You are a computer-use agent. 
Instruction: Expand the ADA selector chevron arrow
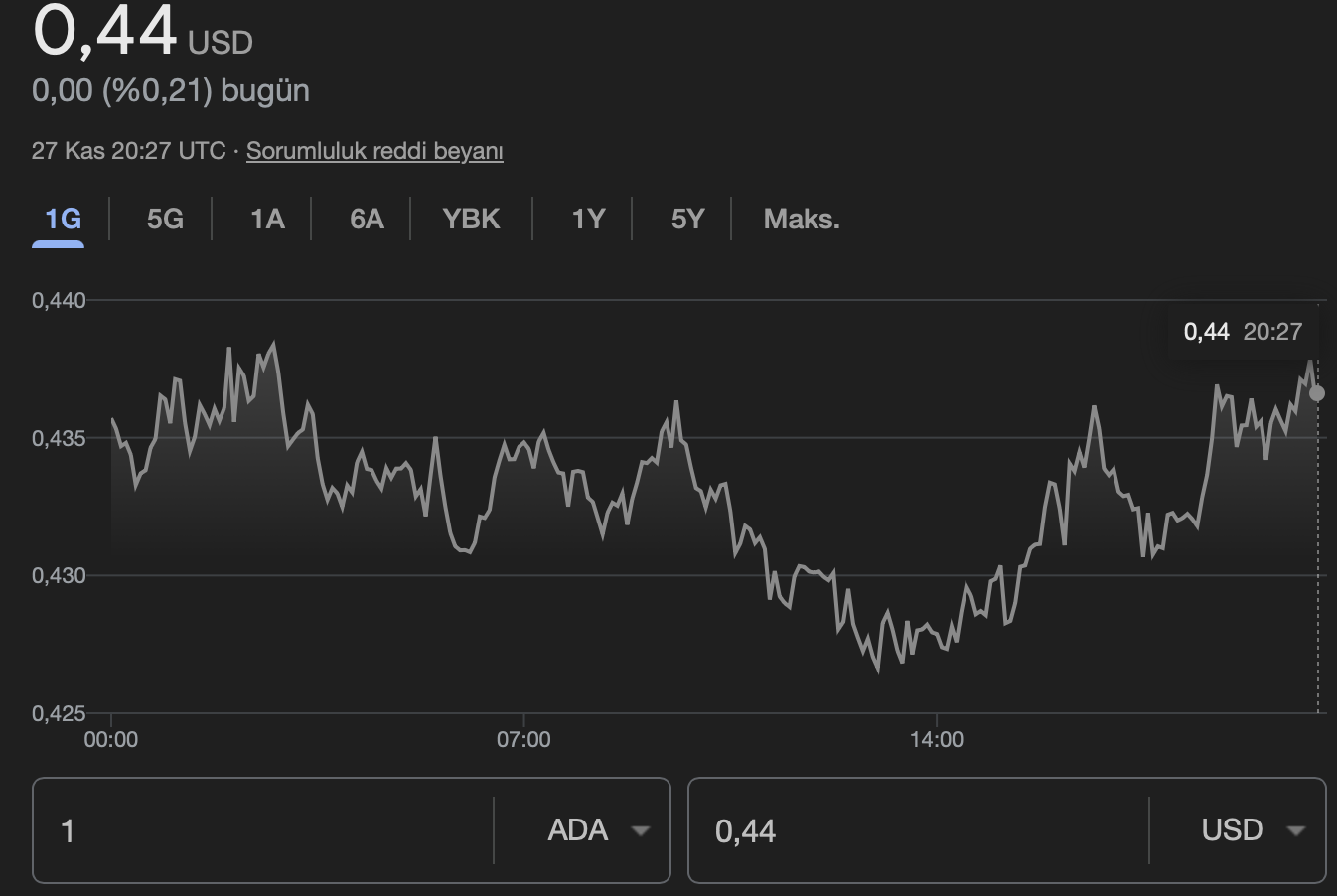(x=640, y=830)
